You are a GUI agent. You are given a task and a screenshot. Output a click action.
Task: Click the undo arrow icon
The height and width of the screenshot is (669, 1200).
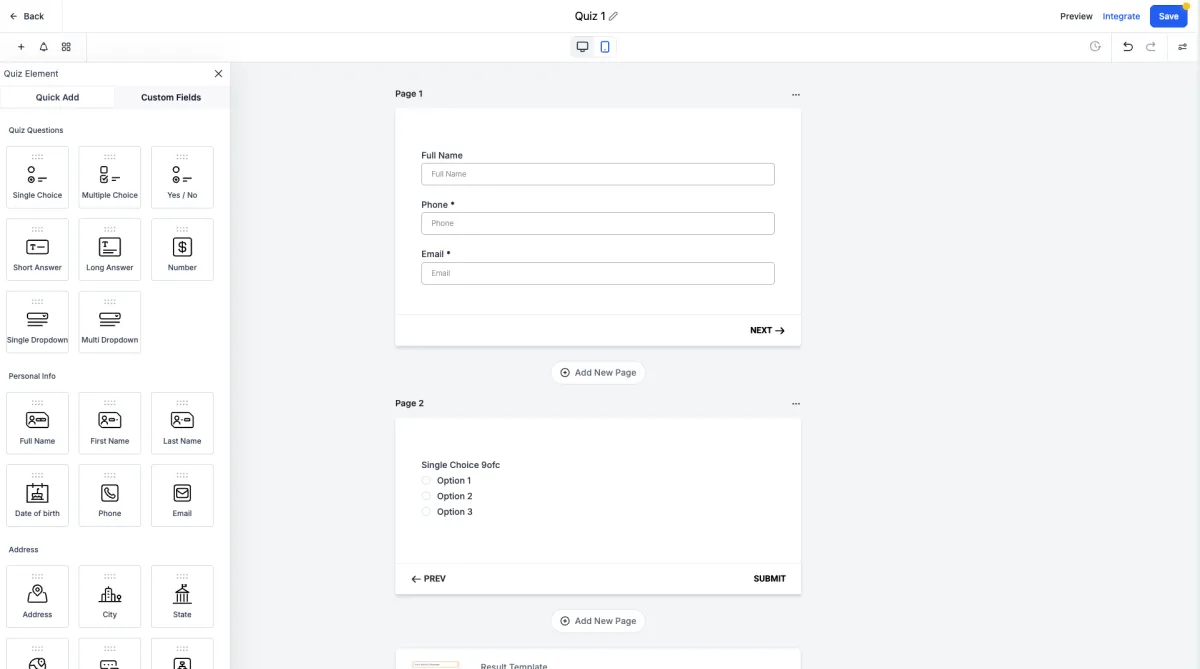[1128, 47]
